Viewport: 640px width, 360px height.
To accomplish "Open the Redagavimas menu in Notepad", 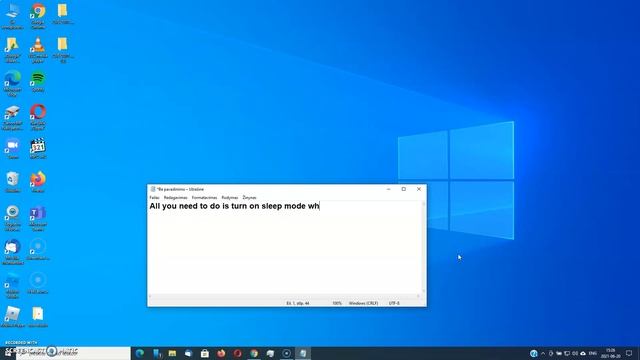I will click(x=176, y=198).
